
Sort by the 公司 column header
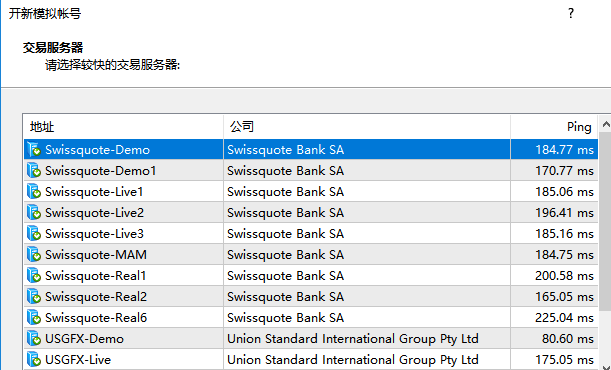367,127
